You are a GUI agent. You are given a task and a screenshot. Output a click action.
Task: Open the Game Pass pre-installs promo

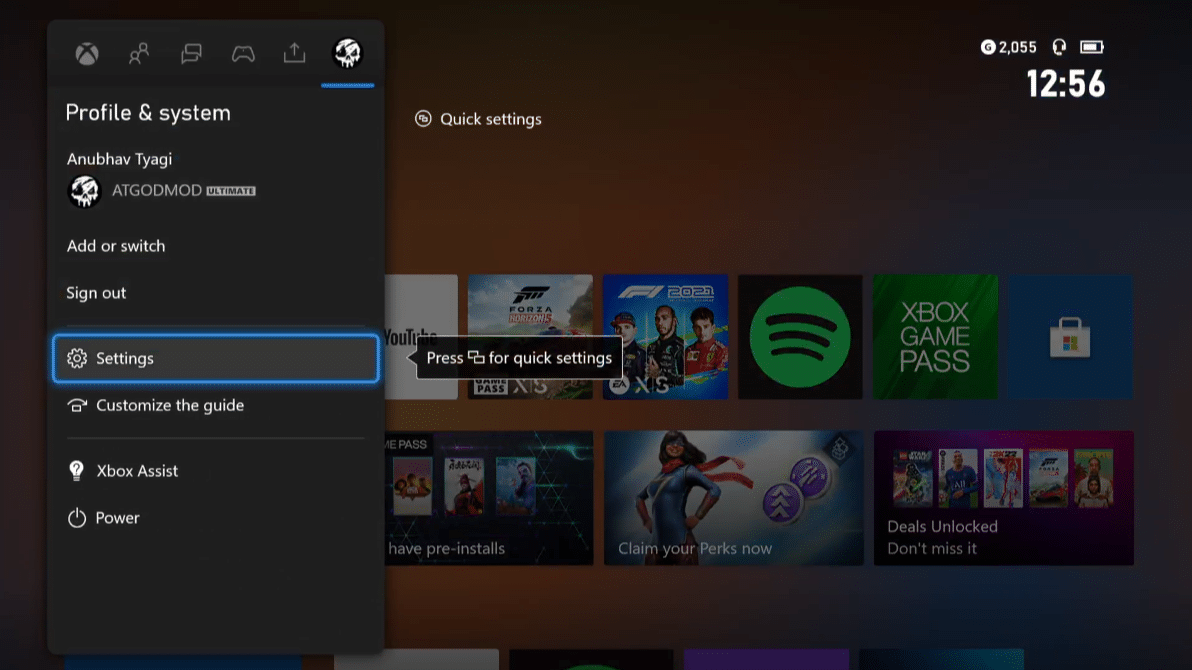[489, 498]
